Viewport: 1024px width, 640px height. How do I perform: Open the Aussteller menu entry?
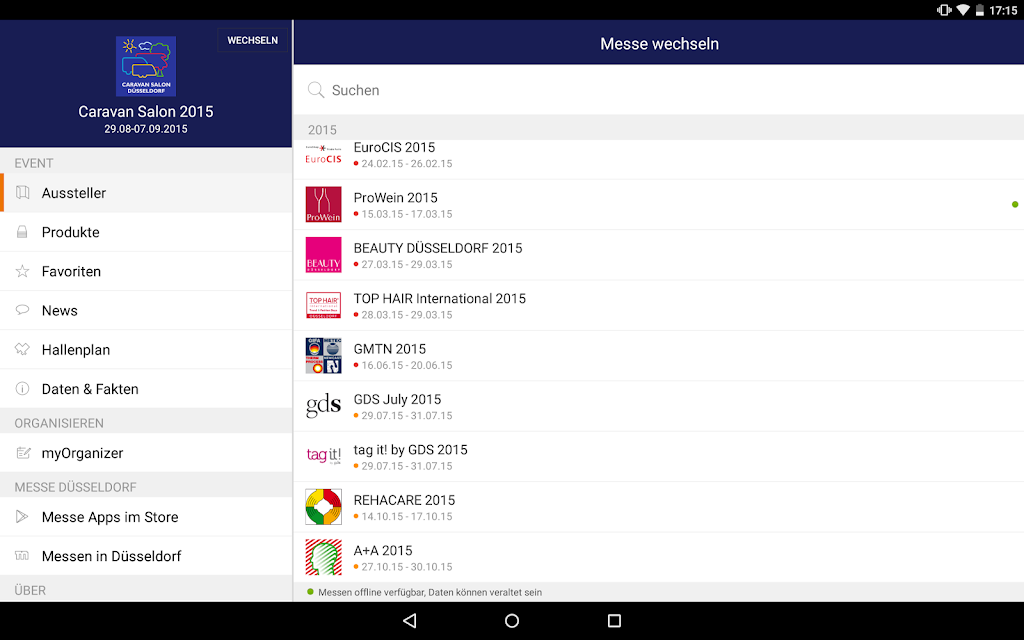point(146,193)
